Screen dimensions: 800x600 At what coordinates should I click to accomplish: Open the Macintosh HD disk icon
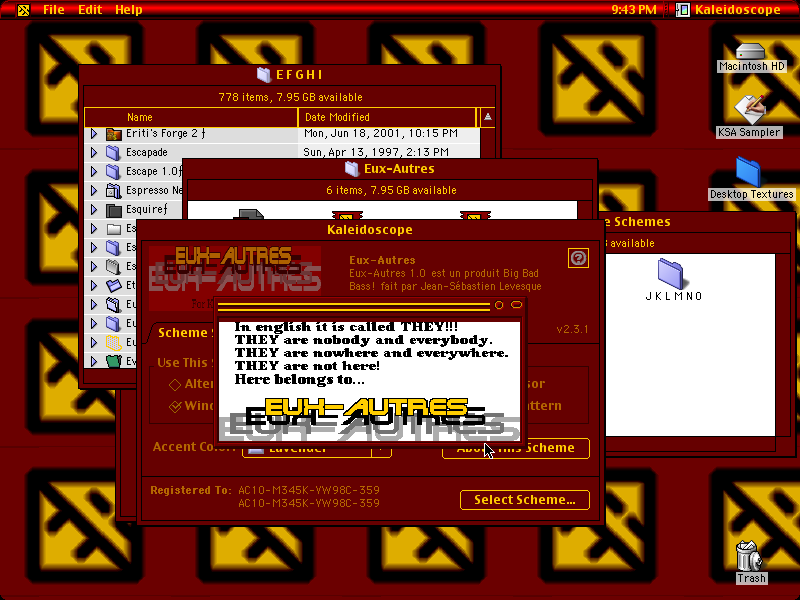click(x=750, y=52)
